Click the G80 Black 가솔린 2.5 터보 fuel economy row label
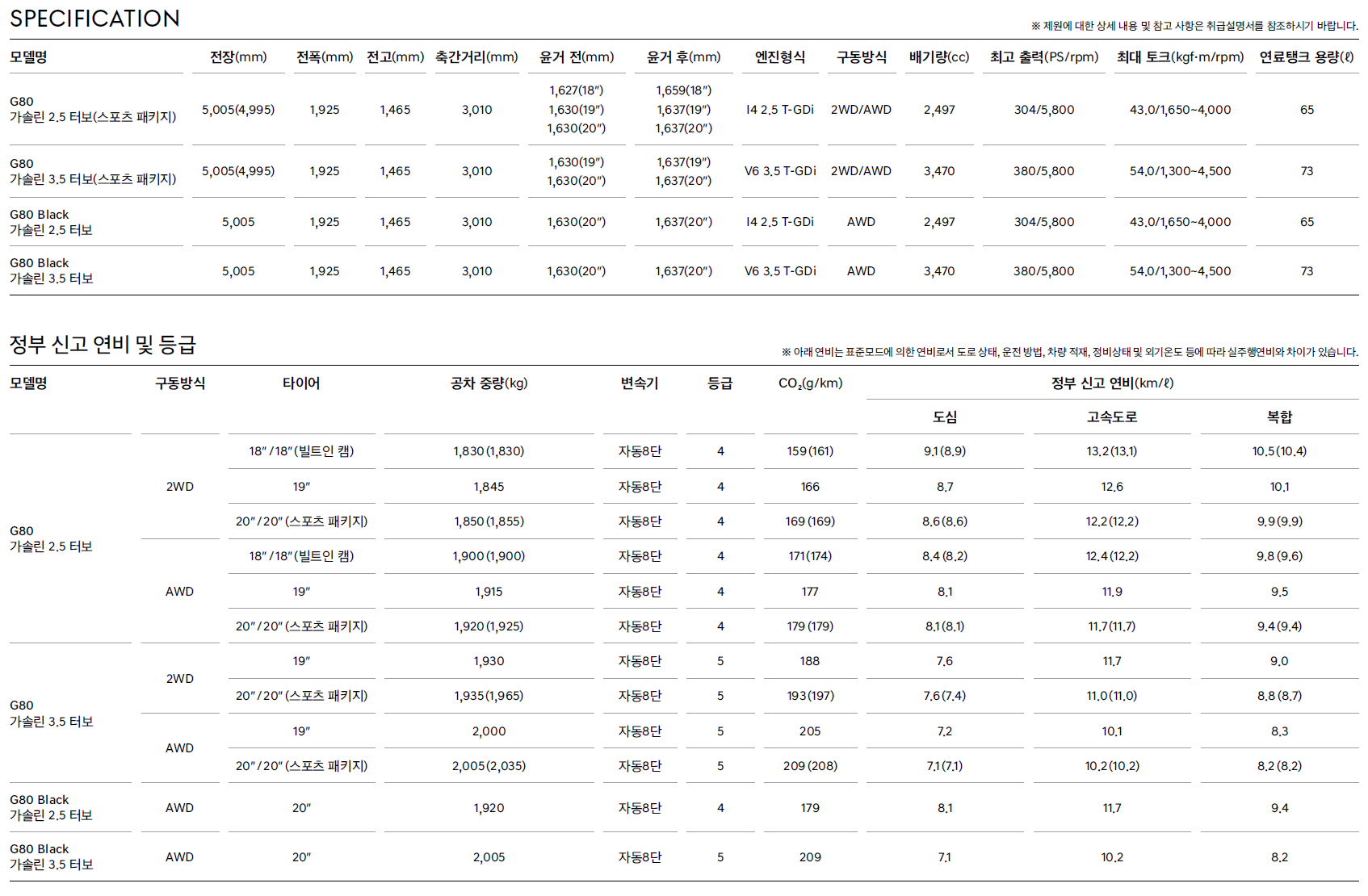The height and width of the screenshot is (896, 1368). coord(51,807)
